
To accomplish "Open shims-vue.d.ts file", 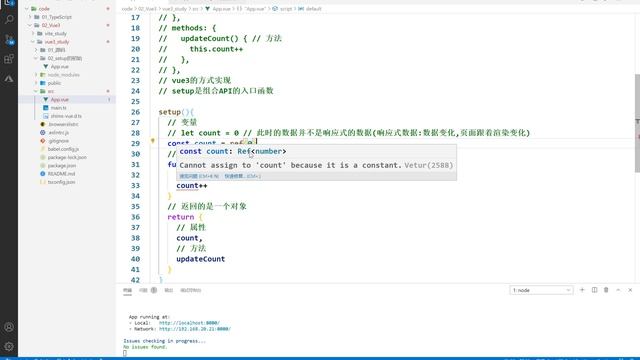I will click(66, 116).
